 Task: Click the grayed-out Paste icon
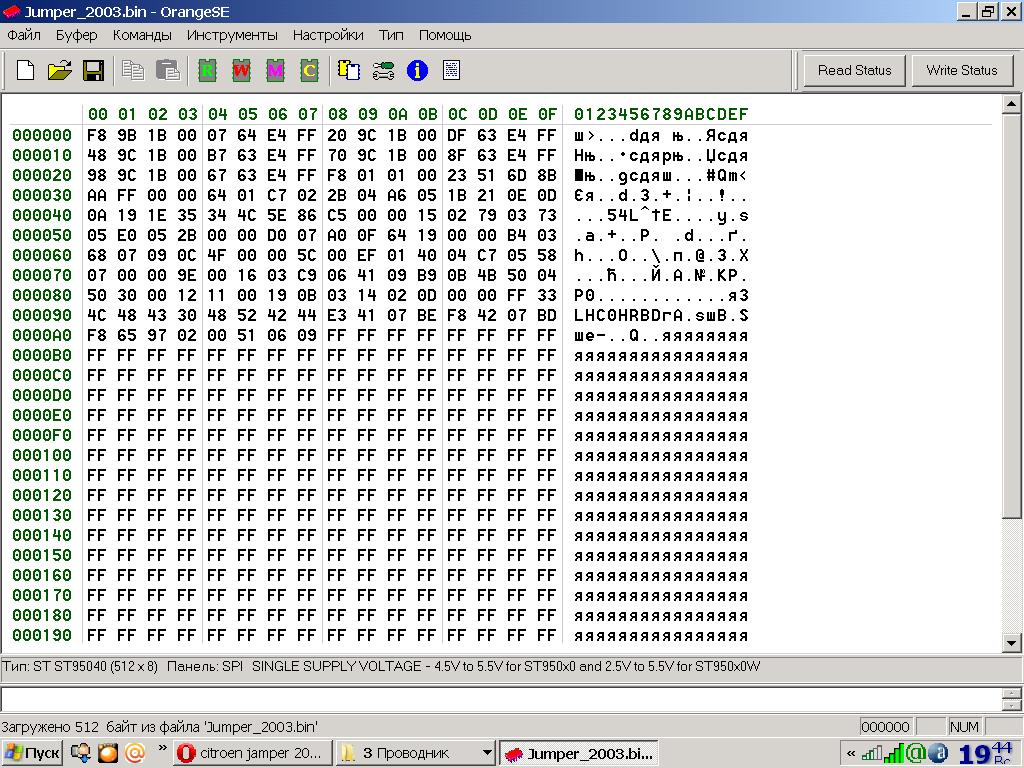tap(168, 70)
